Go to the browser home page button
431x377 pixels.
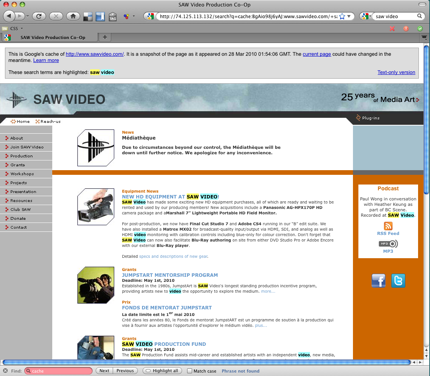click(73, 16)
